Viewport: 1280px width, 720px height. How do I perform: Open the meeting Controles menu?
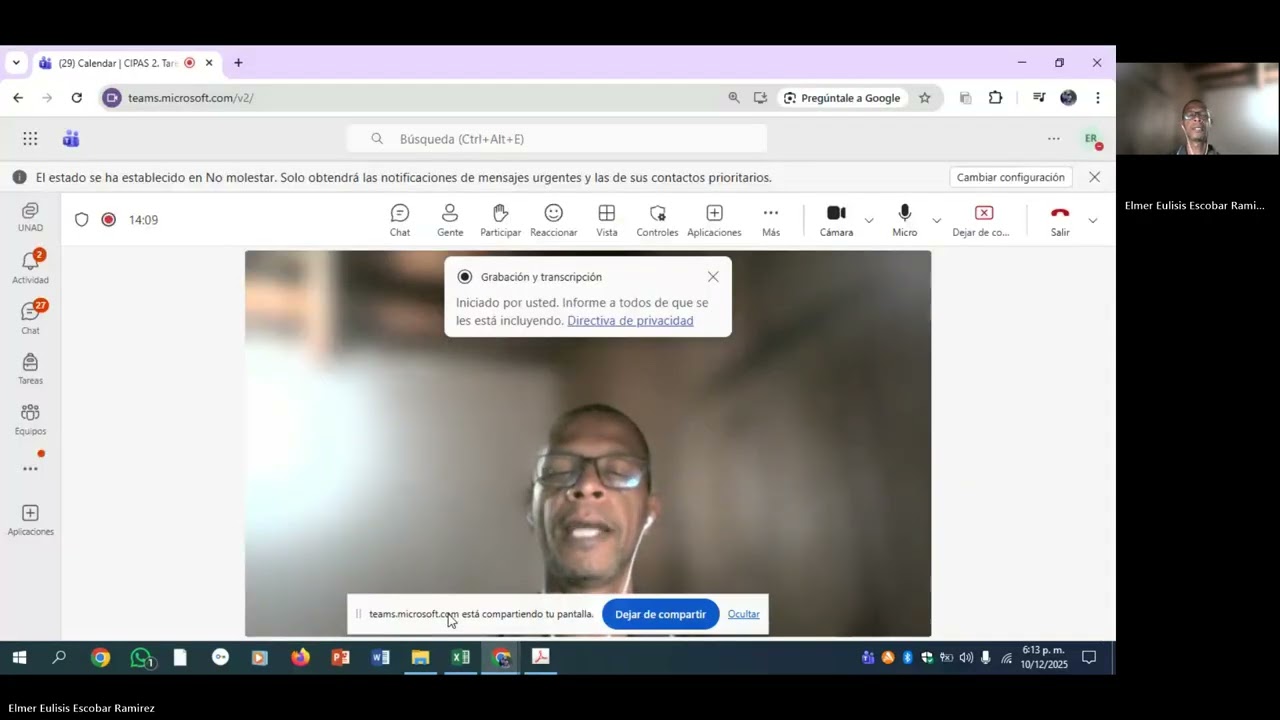coord(657,220)
